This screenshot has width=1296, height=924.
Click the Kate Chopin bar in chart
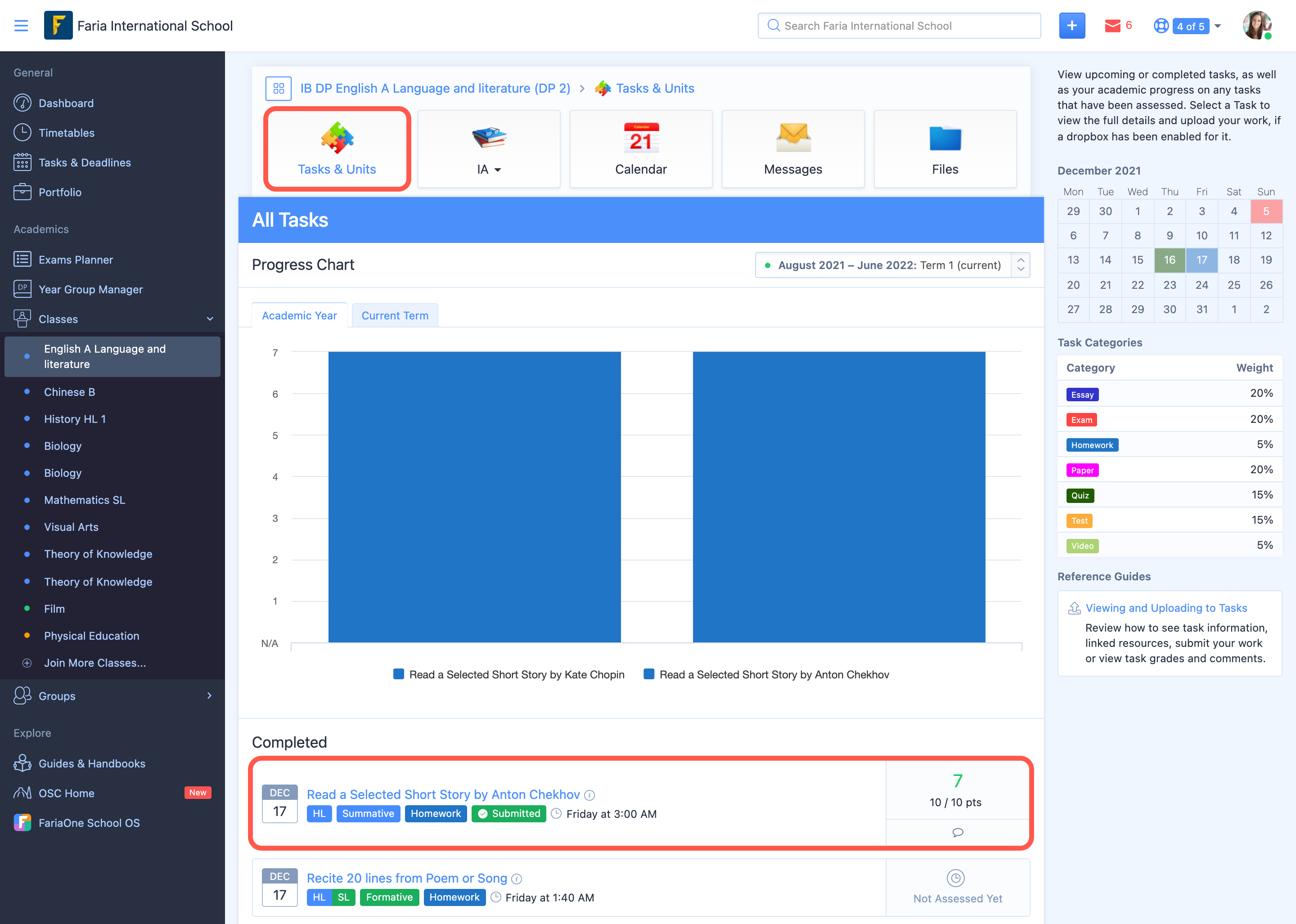pyautogui.click(x=474, y=497)
